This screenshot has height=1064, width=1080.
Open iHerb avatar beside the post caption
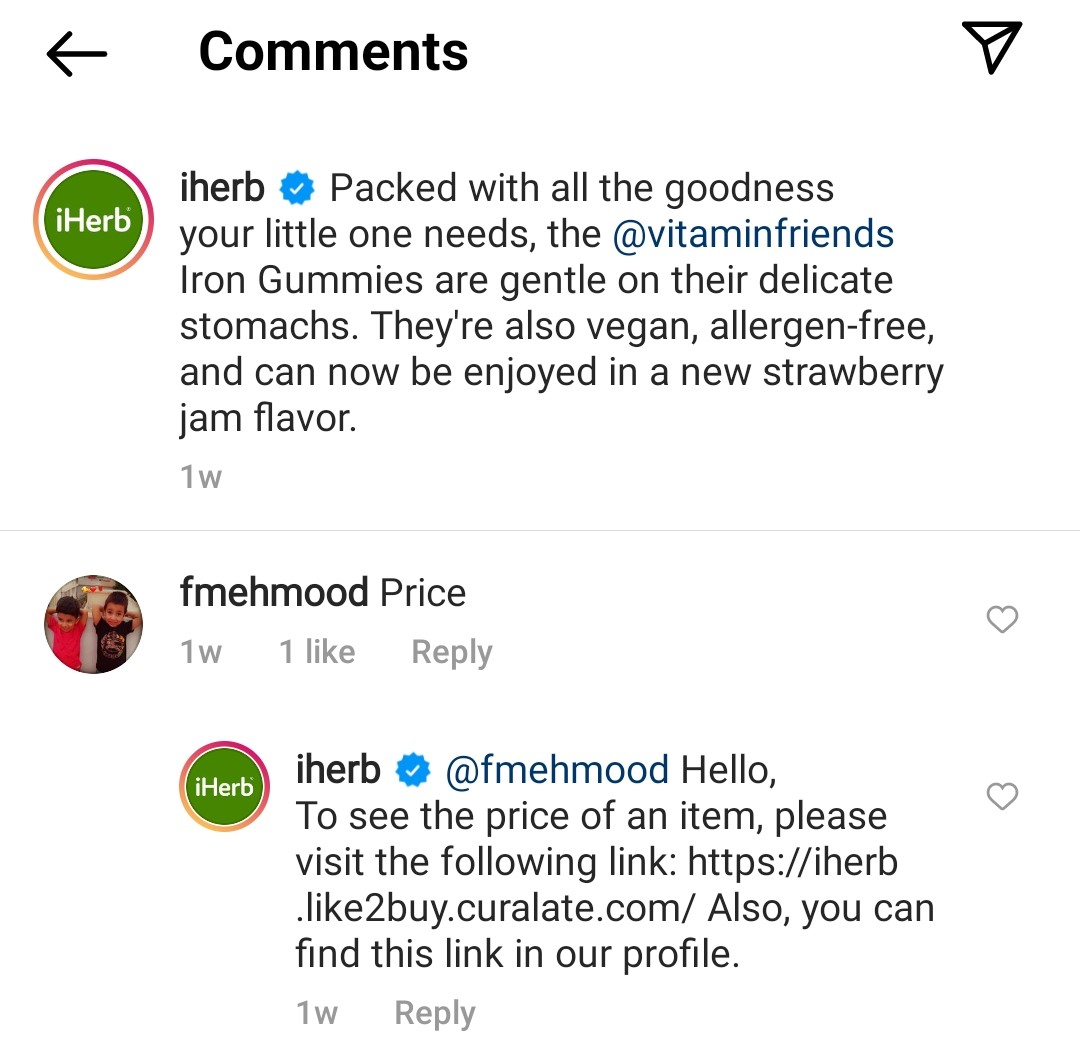92,220
